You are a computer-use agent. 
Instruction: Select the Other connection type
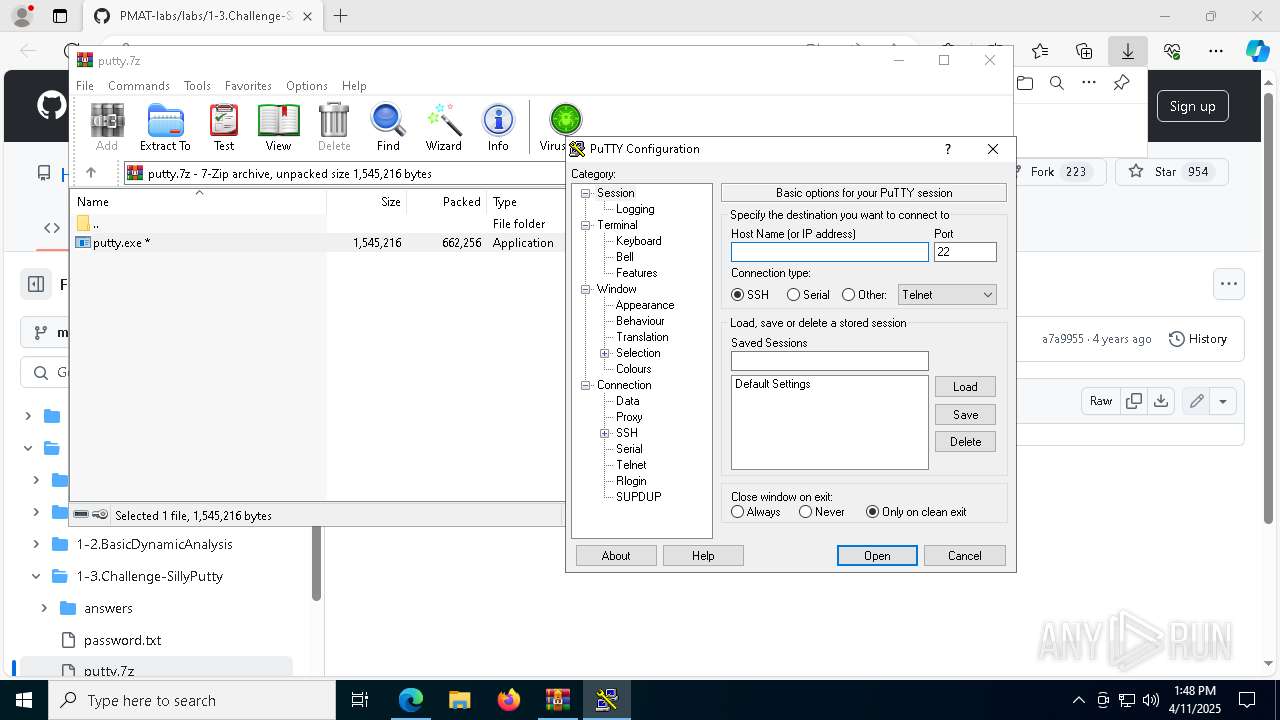(848, 295)
